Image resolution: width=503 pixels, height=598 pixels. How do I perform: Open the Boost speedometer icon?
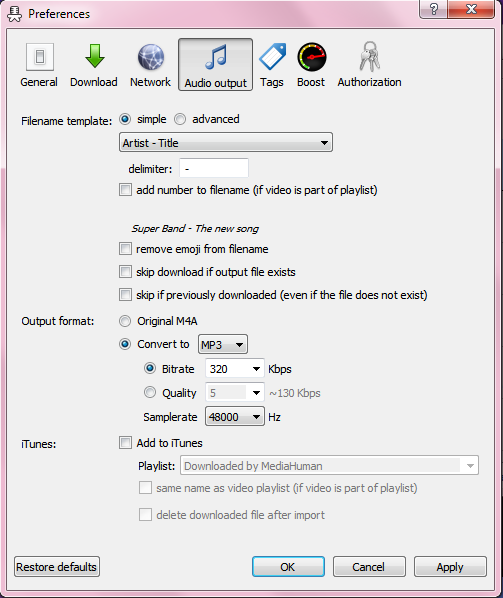coord(312,57)
